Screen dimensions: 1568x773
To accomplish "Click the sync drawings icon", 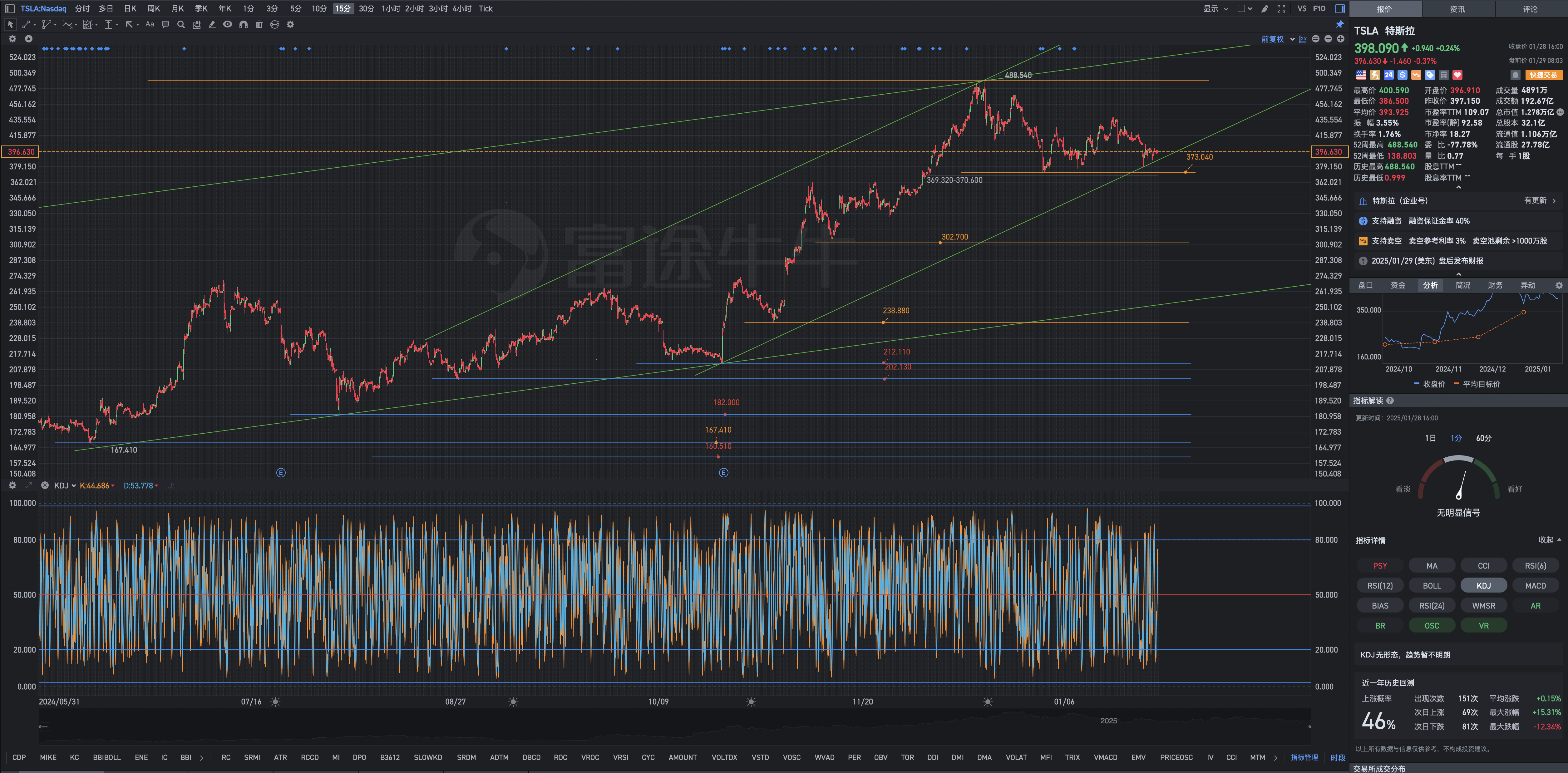I will pyautogui.click(x=274, y=25).
